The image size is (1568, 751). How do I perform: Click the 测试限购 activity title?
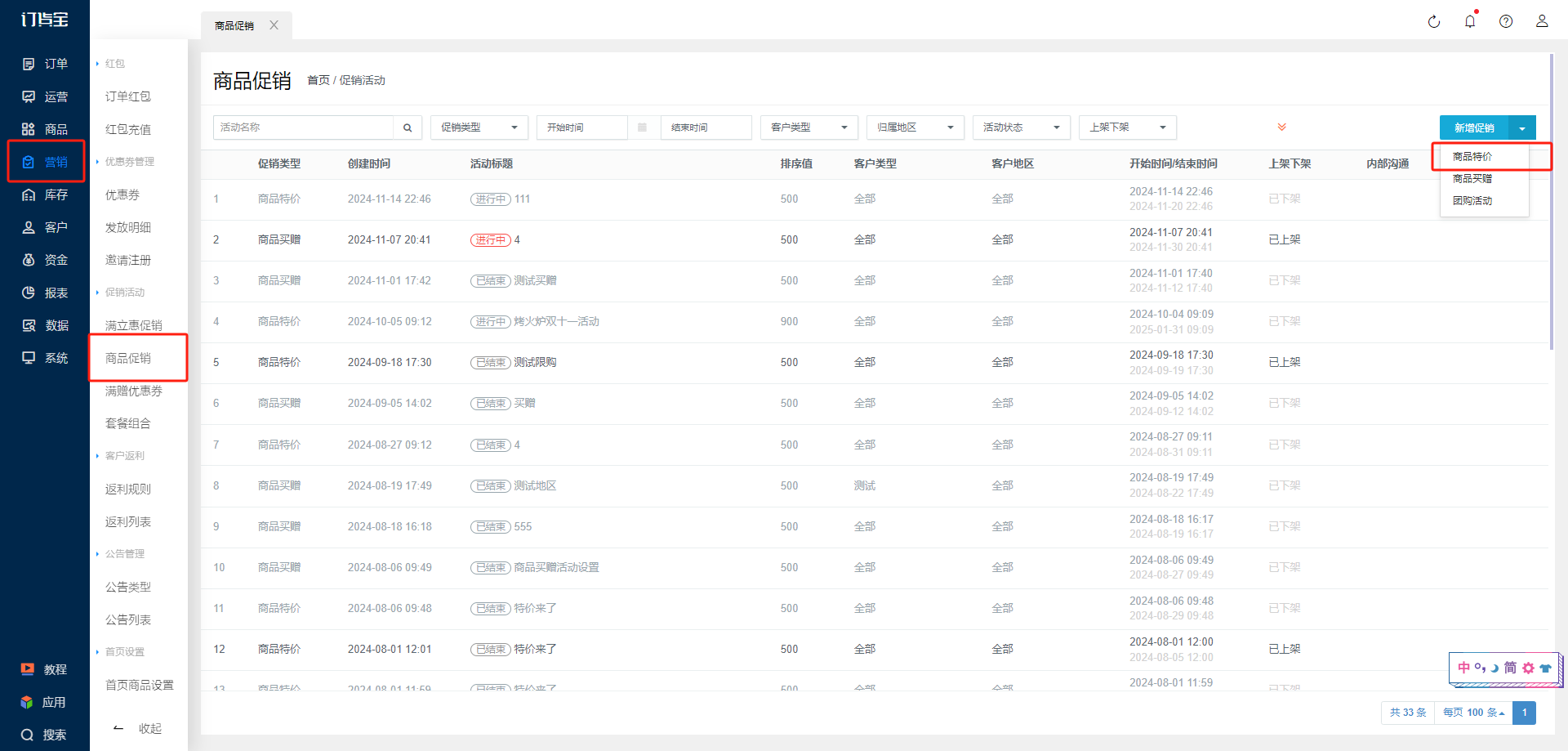(535, 362)
